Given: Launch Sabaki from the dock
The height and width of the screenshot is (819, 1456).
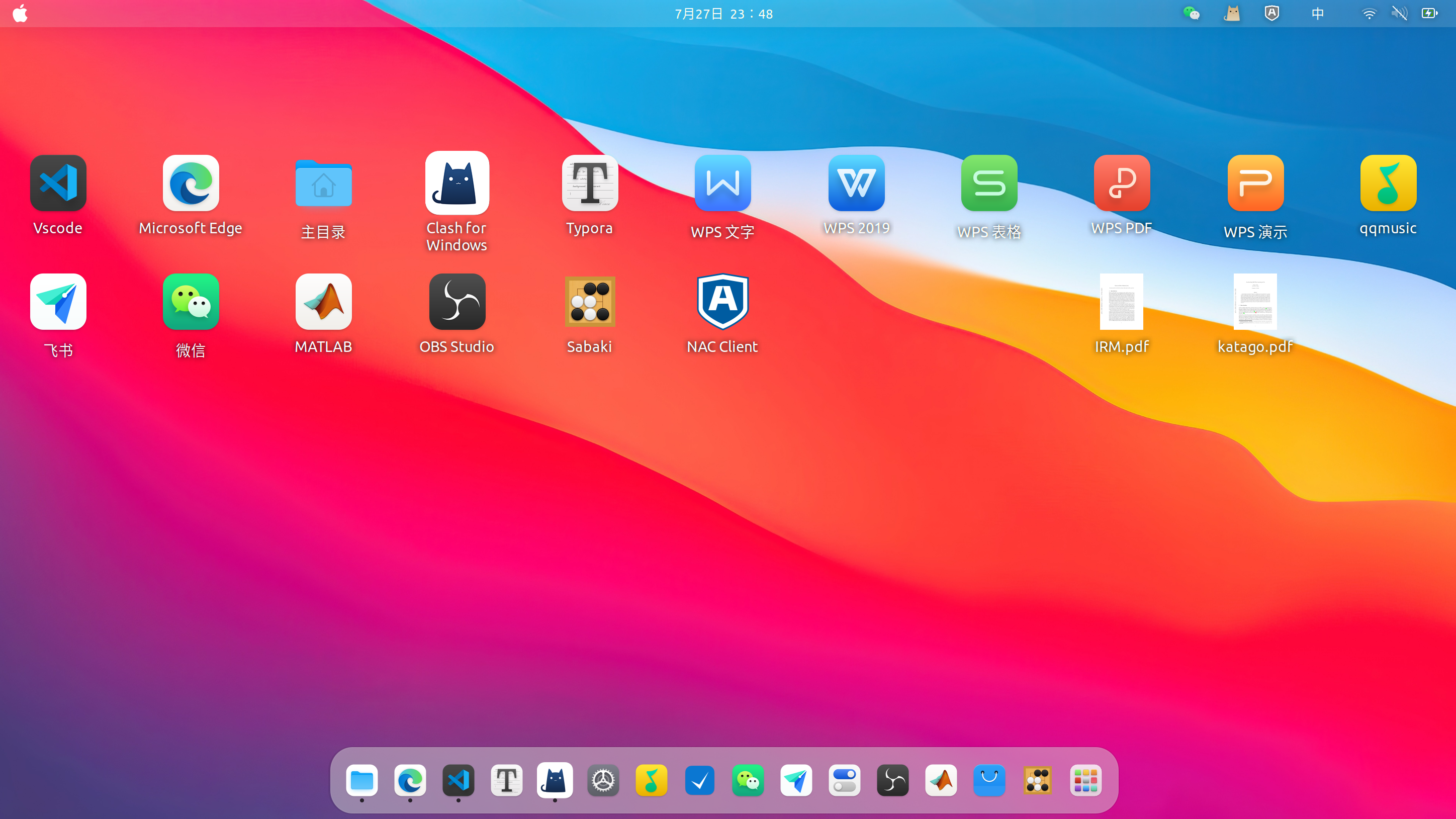Looking at the screenshot, I should coord(1038,781).
